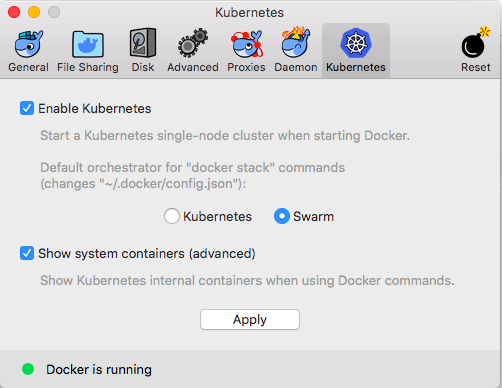Click the Reset bomb icon
This screenshot has width=502, height=388.
click(475, 43)
